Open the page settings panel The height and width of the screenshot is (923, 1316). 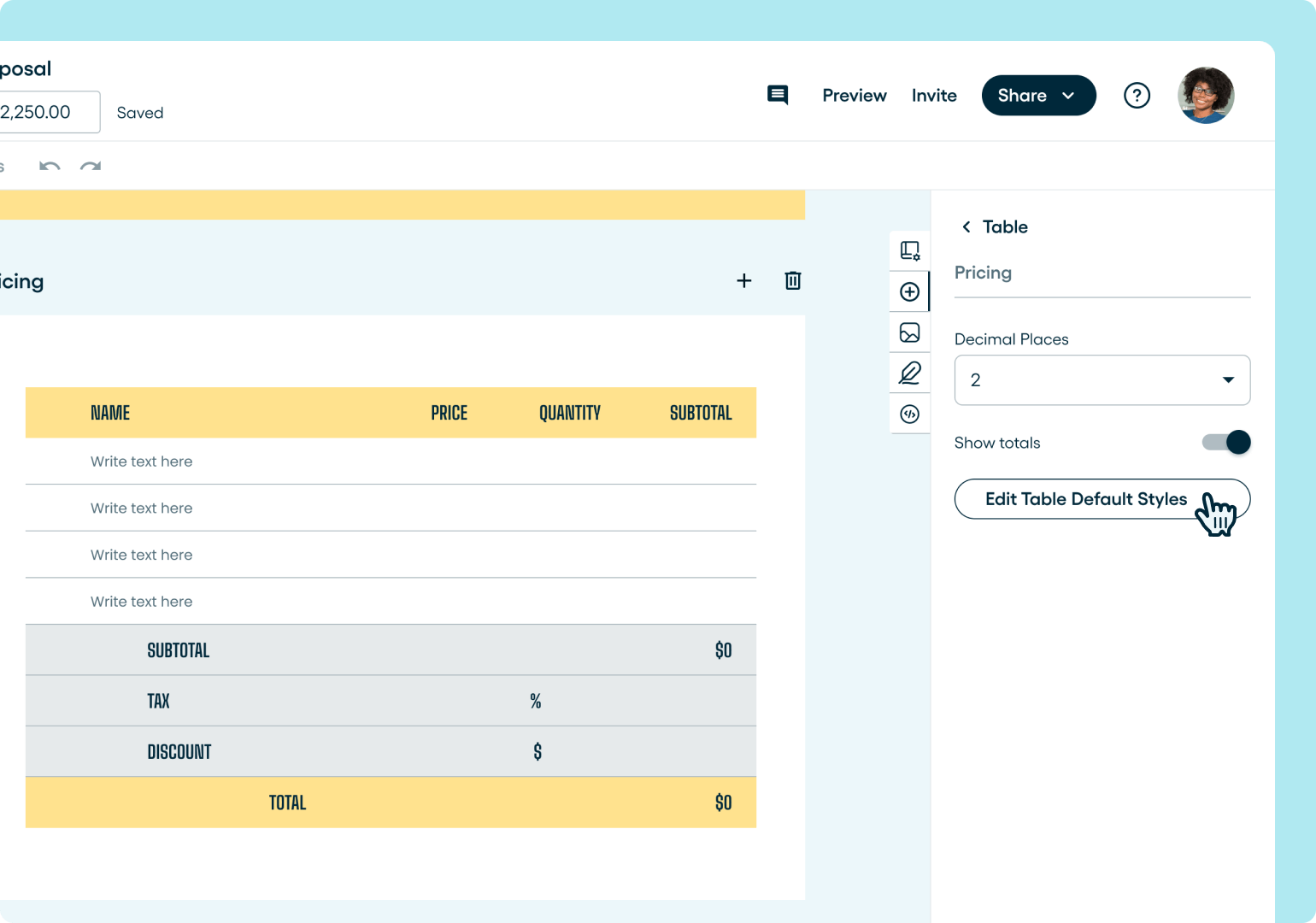909,250
